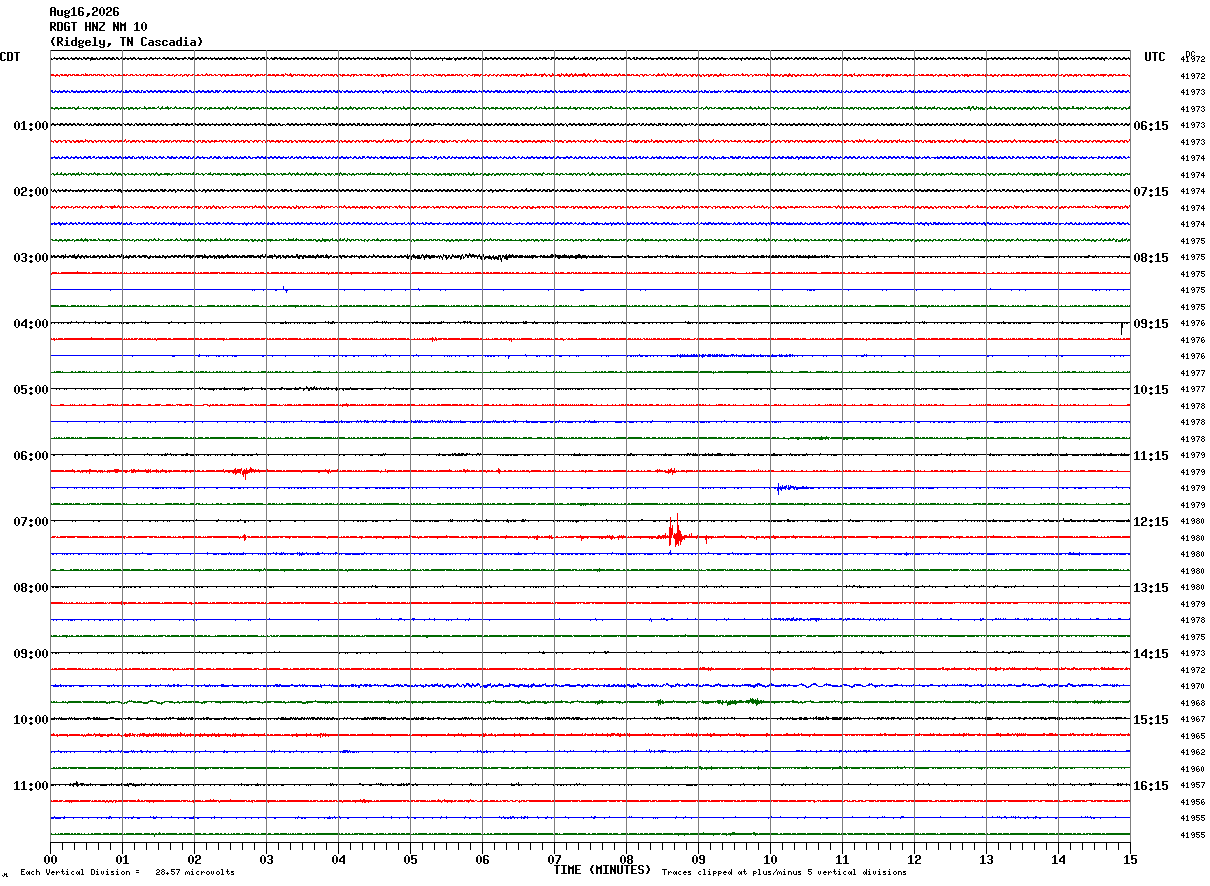Viewport: 1210px width, 886px height.
Task: Click the DC offset value 41965
Action: click(1192, 736)
